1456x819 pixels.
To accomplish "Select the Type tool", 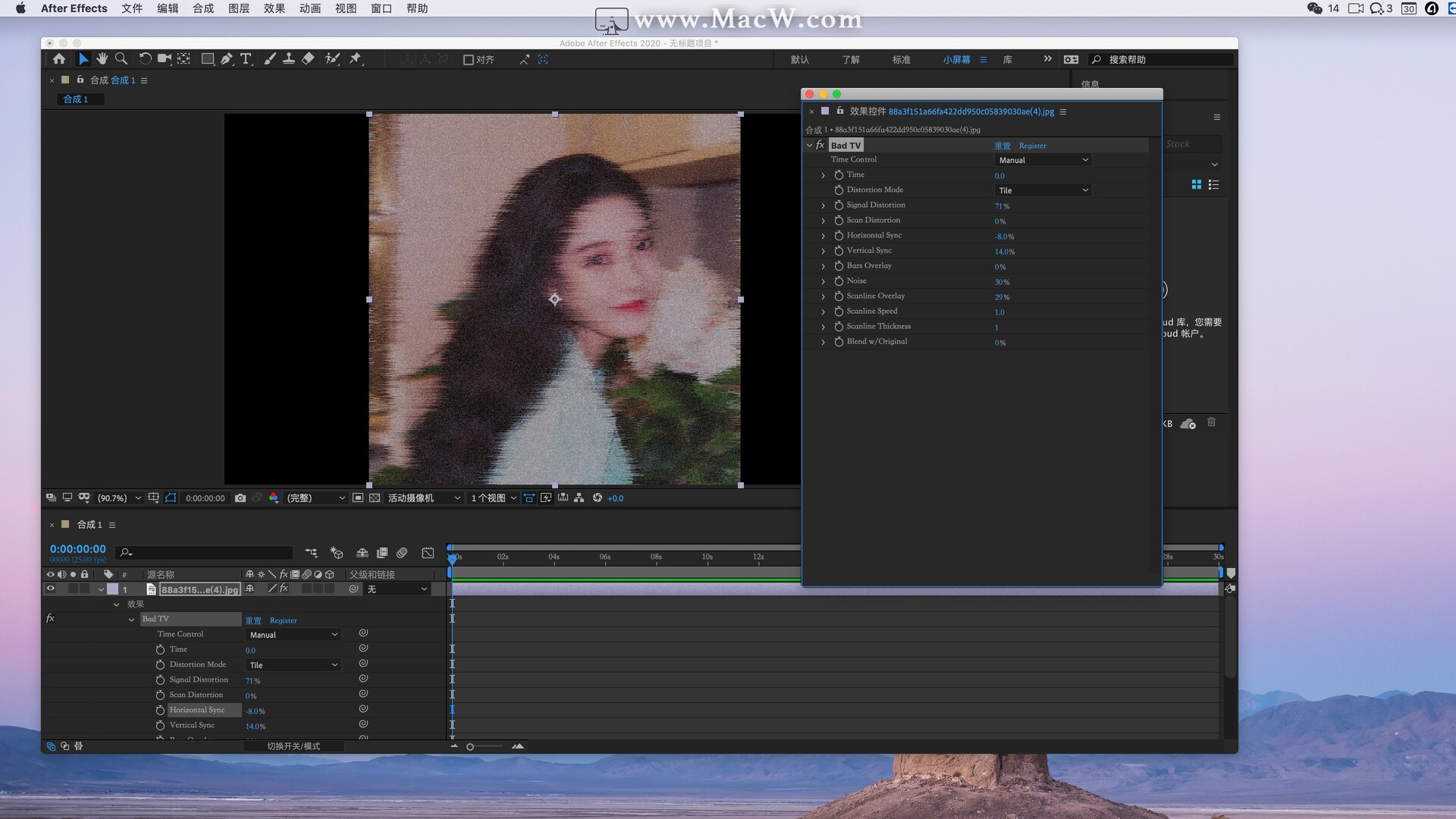I will click(245, 58).
